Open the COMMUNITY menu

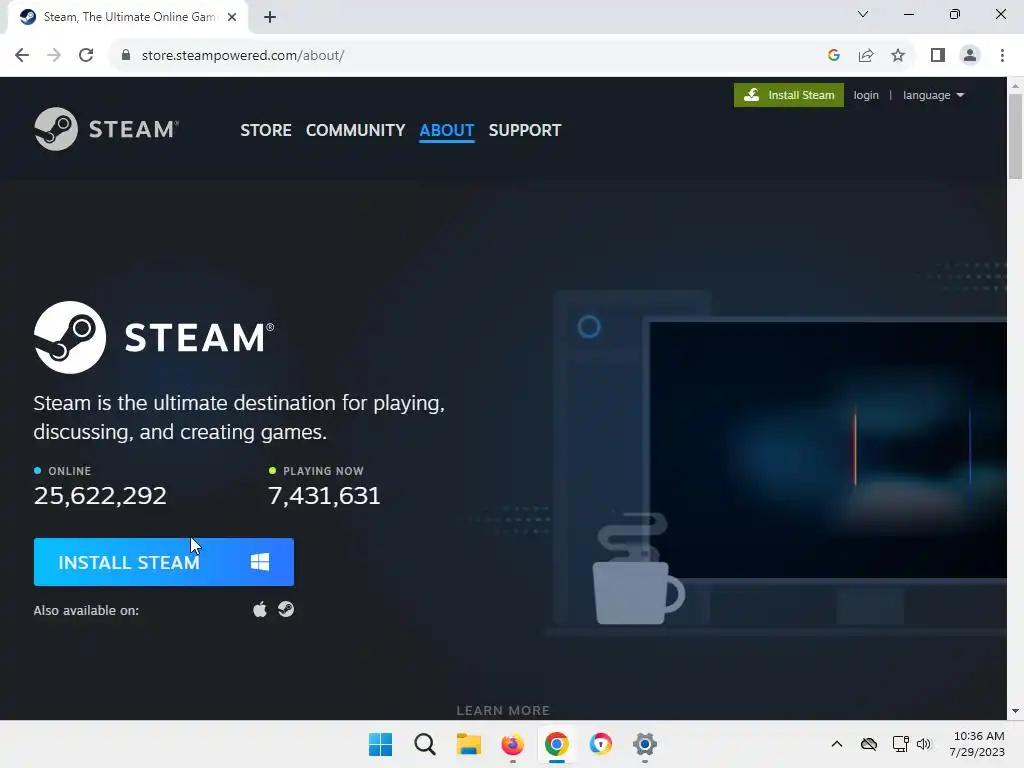(x=355, y=130)
